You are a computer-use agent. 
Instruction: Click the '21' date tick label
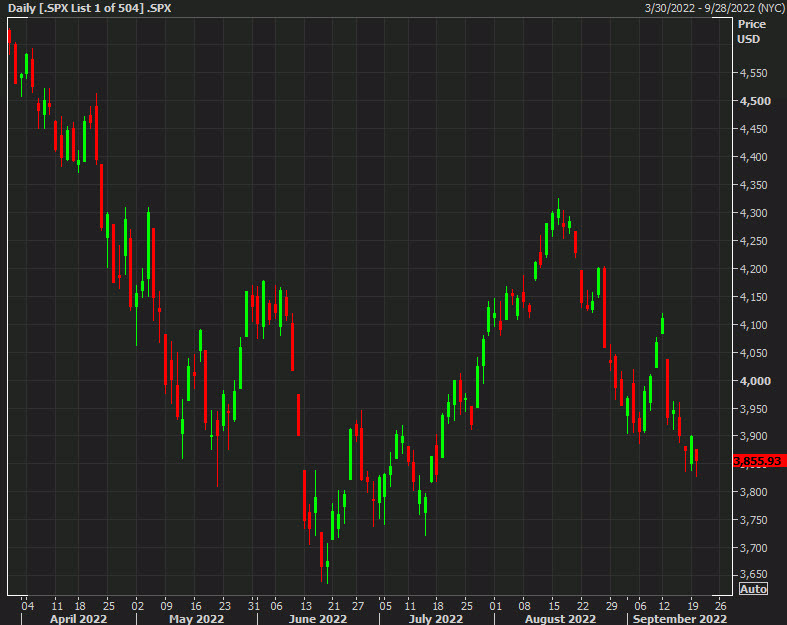(x=334, y=606)
